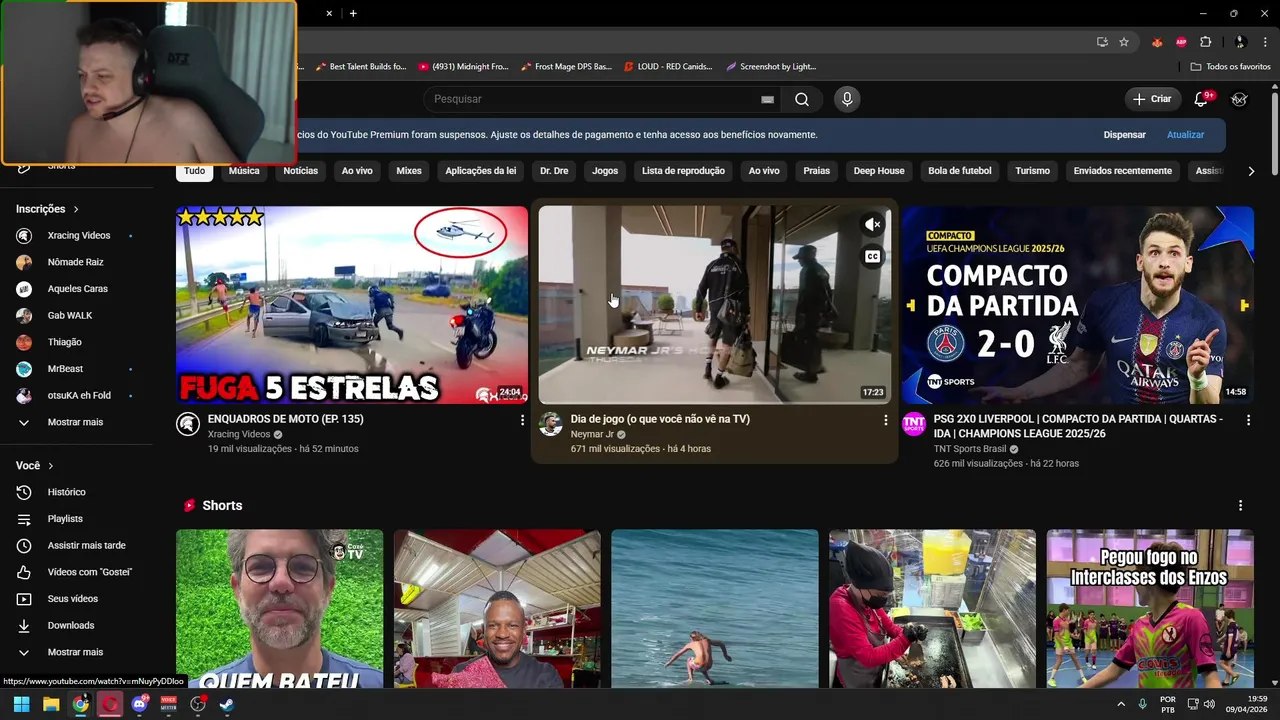This screenshot has height=720, width=1280.
Task: Select the Bola de futebol chip
Action: click(x=960, y=171)
